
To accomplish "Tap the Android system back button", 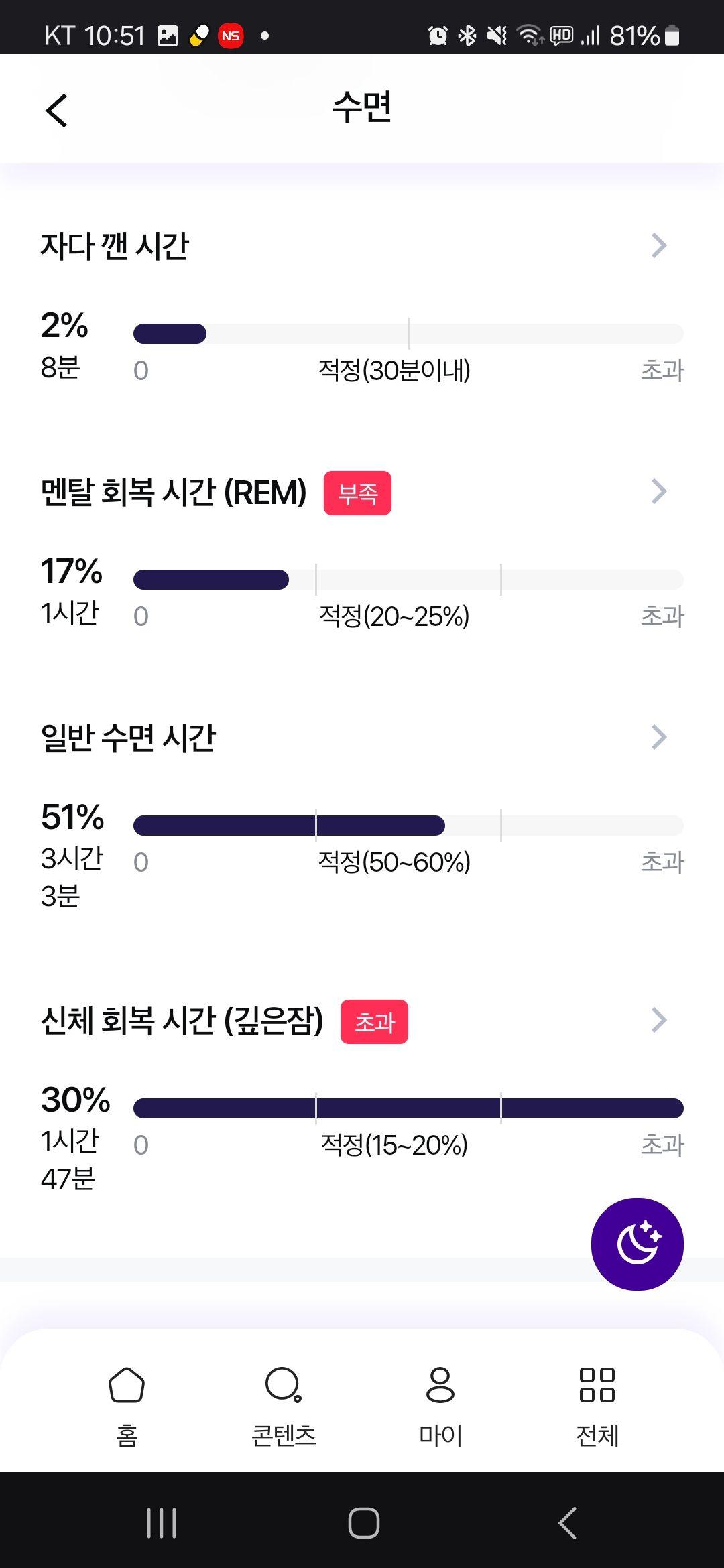I will point(567,1522).
